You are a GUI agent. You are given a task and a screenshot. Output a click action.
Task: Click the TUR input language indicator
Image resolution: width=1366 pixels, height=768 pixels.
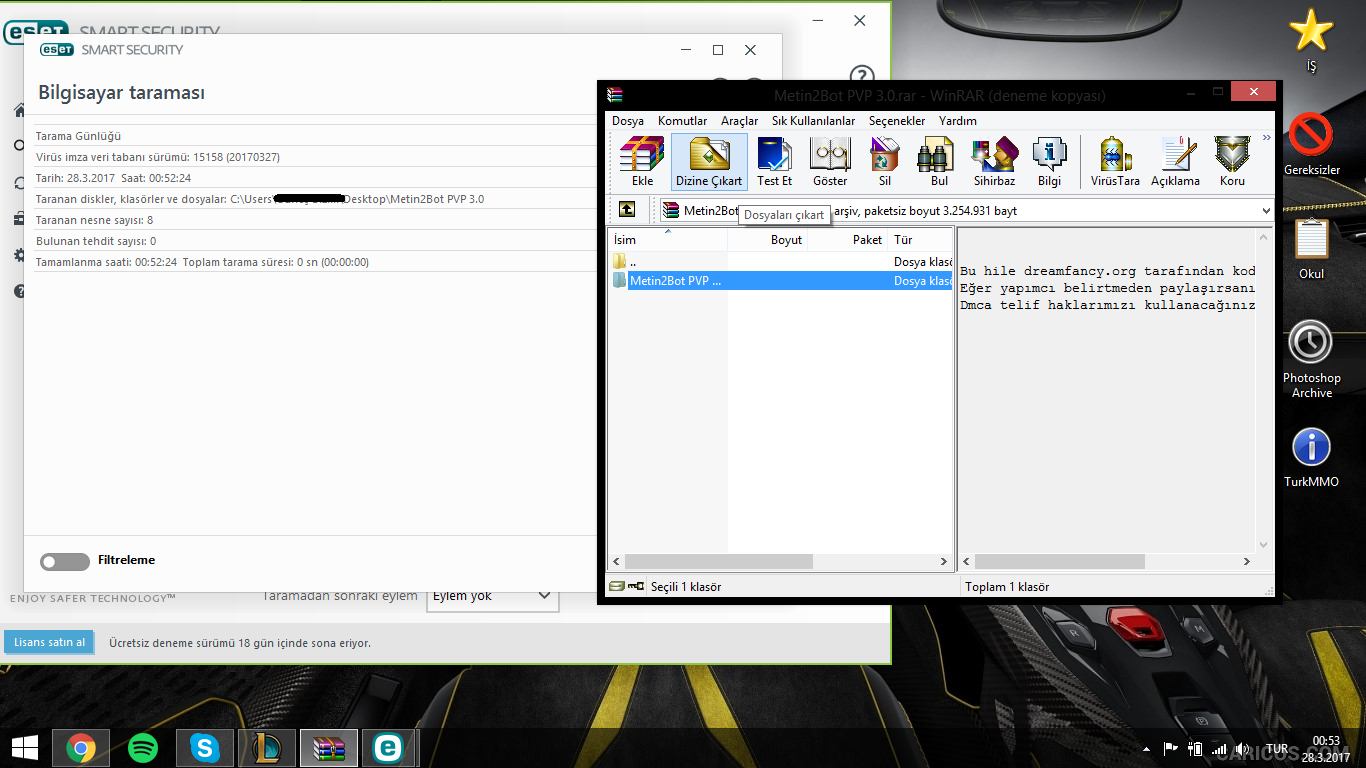[1277, 748]
